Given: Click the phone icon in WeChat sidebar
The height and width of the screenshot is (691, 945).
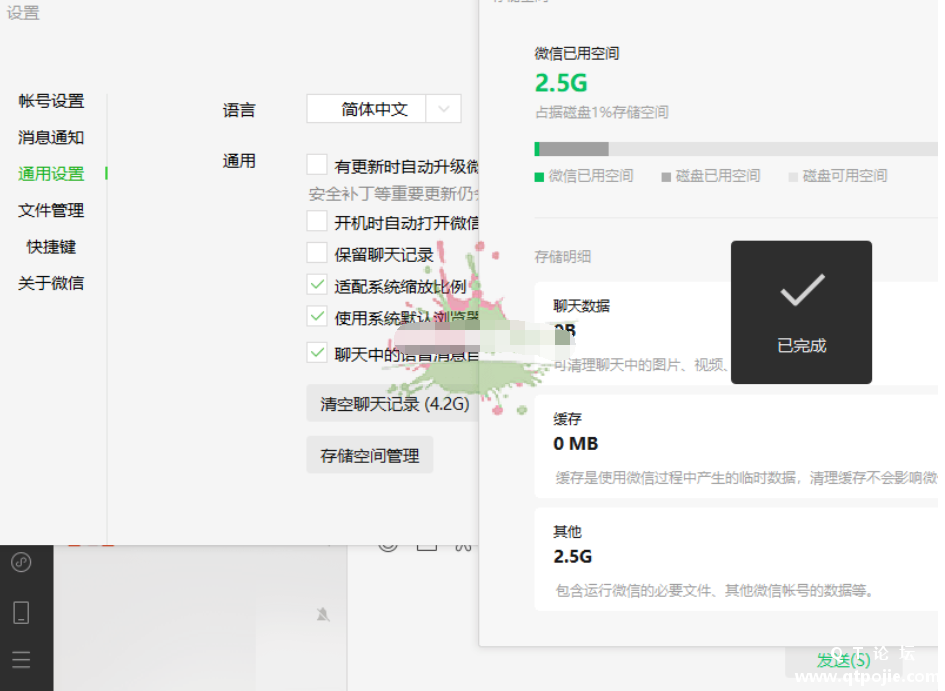Looking at the screenshot, I should click(21, 613).
